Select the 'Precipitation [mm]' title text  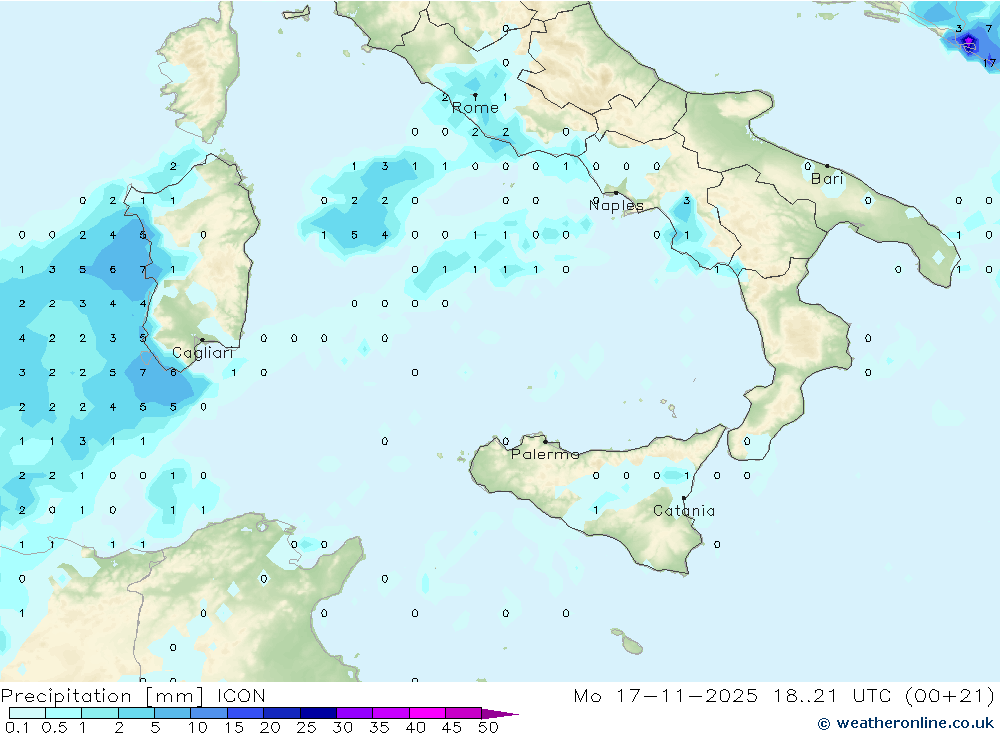pyautogui.click(x=103, y=696)
